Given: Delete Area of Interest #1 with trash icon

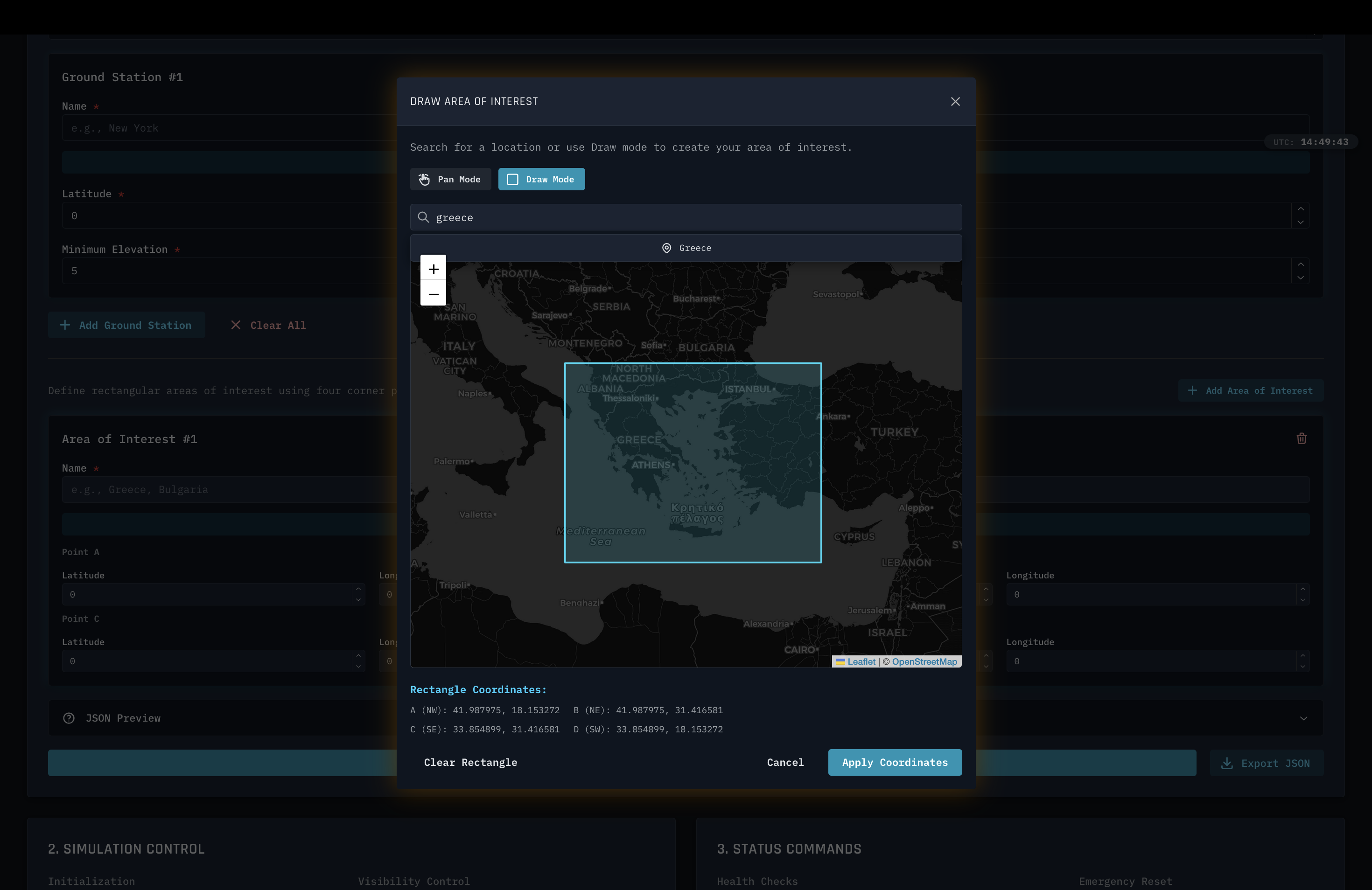Looking at the screenshot, I should pos(1301,438).
